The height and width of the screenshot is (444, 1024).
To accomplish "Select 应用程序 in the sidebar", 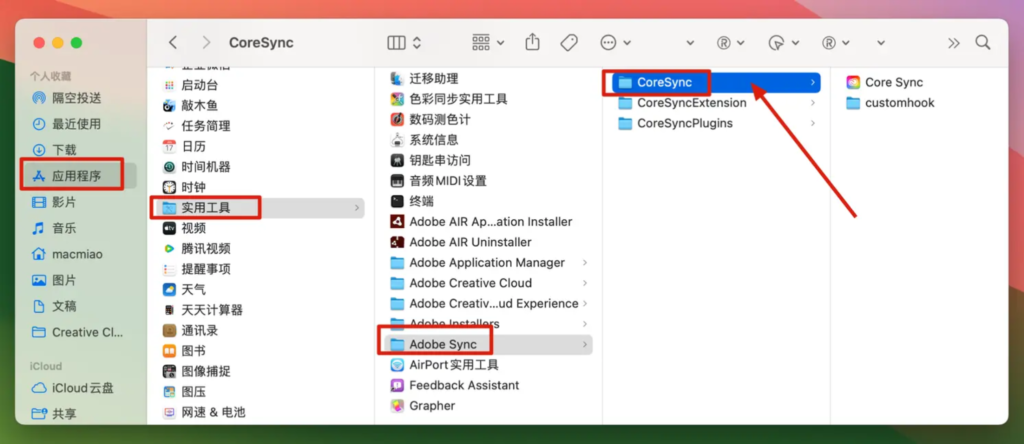I will pos(77,176).
